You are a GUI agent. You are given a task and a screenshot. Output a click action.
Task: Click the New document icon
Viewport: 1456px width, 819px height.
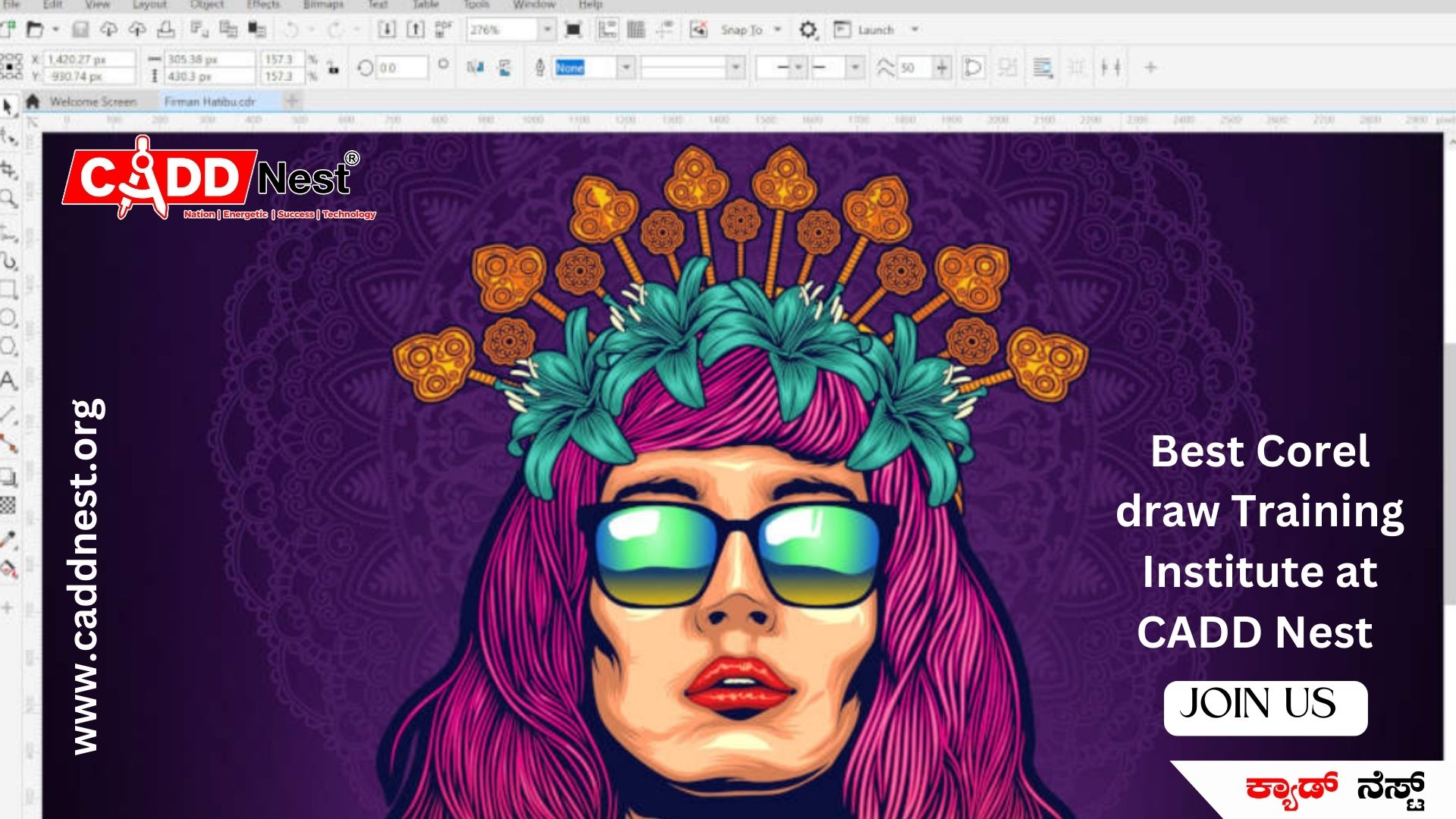(8, 30)
